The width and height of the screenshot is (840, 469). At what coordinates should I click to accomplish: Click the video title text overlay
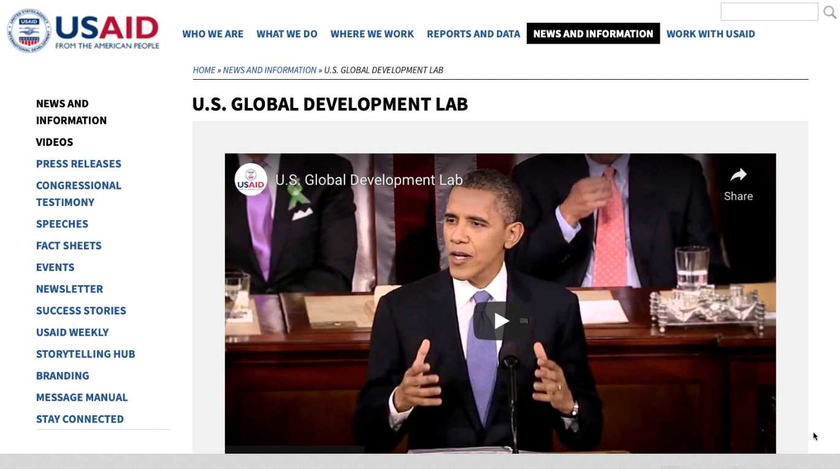(369, 181)
